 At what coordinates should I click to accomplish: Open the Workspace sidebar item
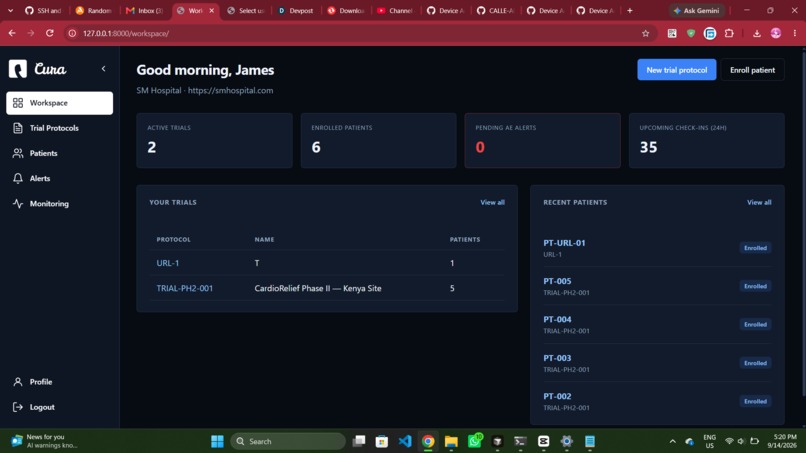(60, 103)
